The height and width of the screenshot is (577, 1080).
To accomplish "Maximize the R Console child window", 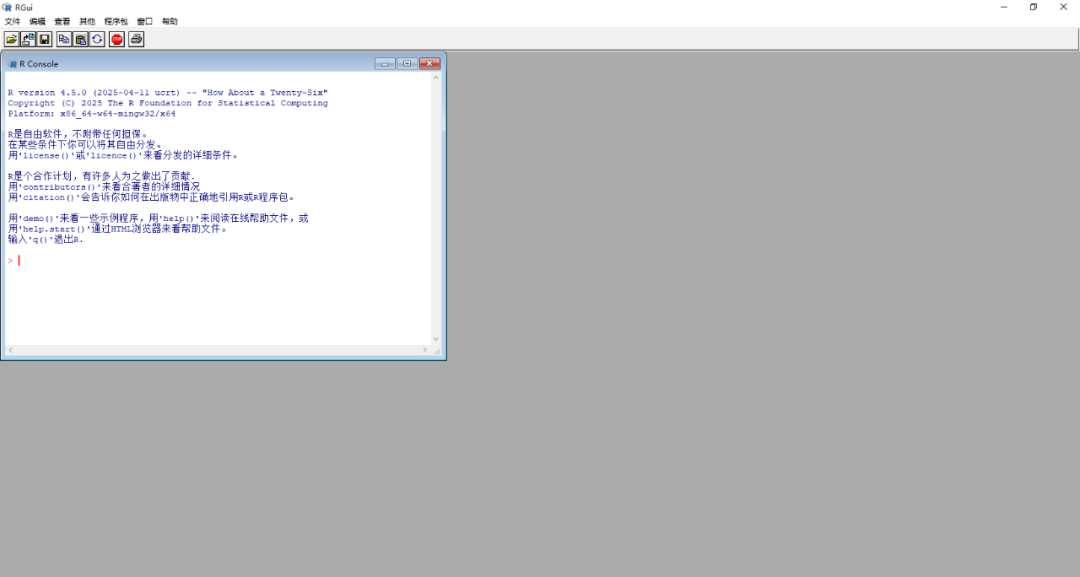I will point(407,63).
